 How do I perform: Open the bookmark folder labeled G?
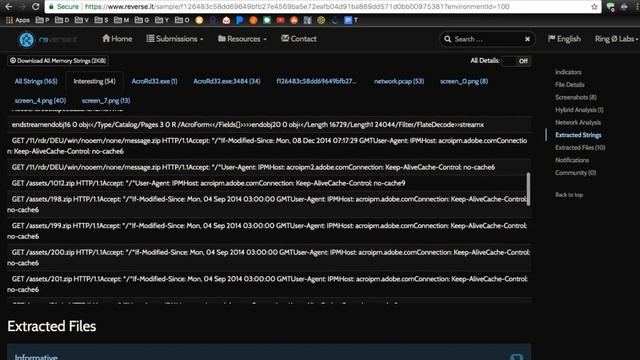point(142,20)
